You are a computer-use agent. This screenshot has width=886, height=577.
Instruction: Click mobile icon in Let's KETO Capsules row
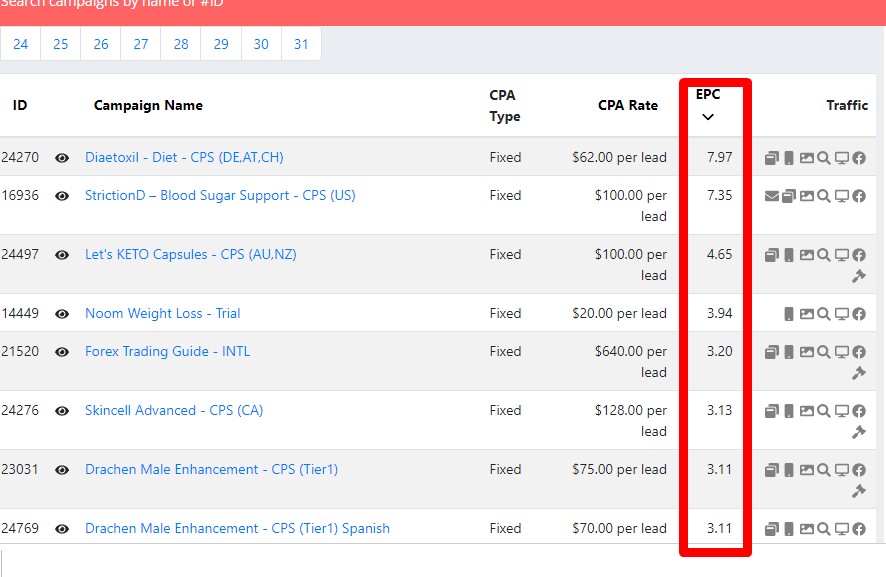[789, 255]
